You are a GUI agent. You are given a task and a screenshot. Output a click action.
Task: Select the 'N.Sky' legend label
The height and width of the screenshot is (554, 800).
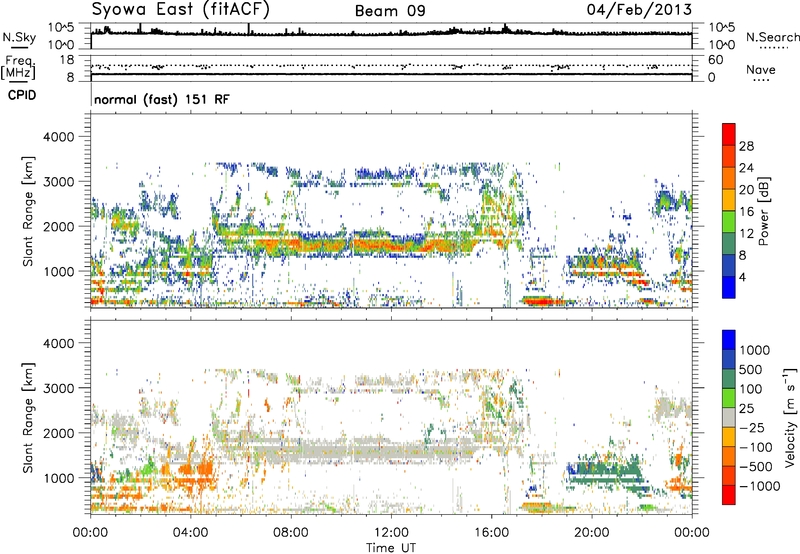19,37
